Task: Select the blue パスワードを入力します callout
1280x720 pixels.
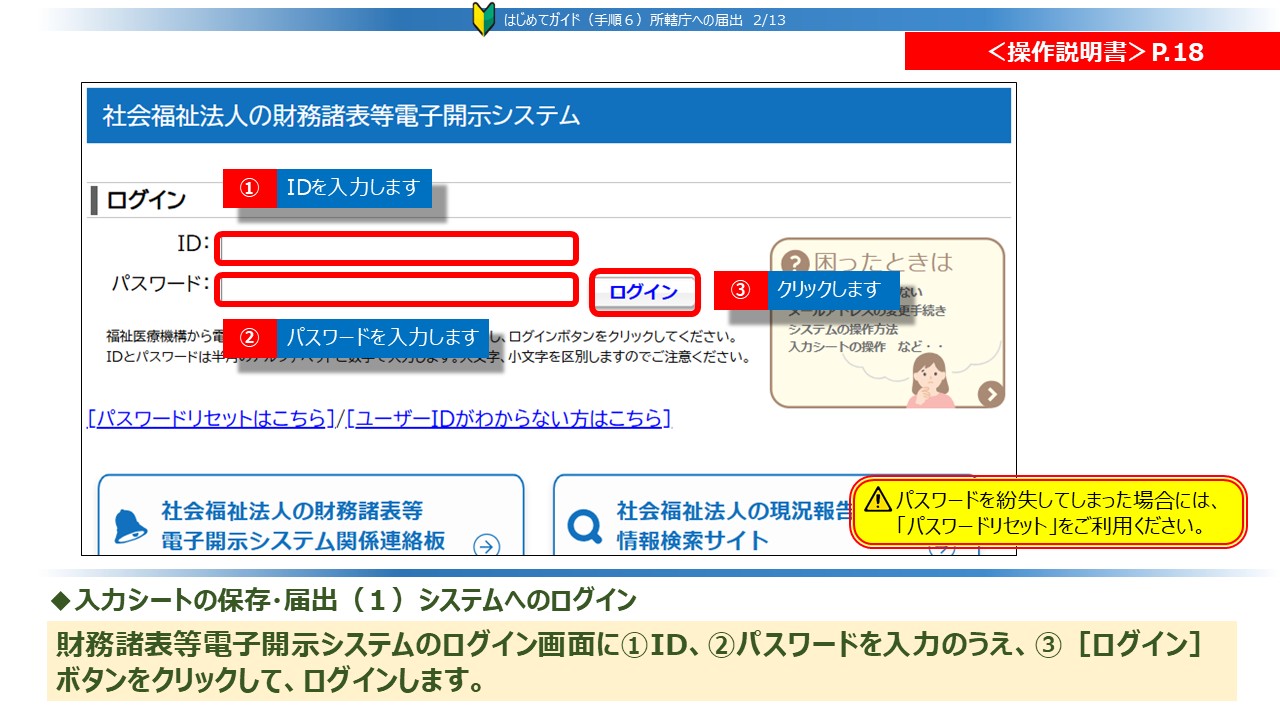Action: tap(382, 337)
